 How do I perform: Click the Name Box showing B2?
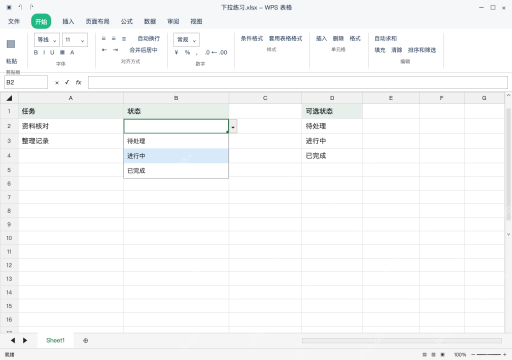(26, 82)
